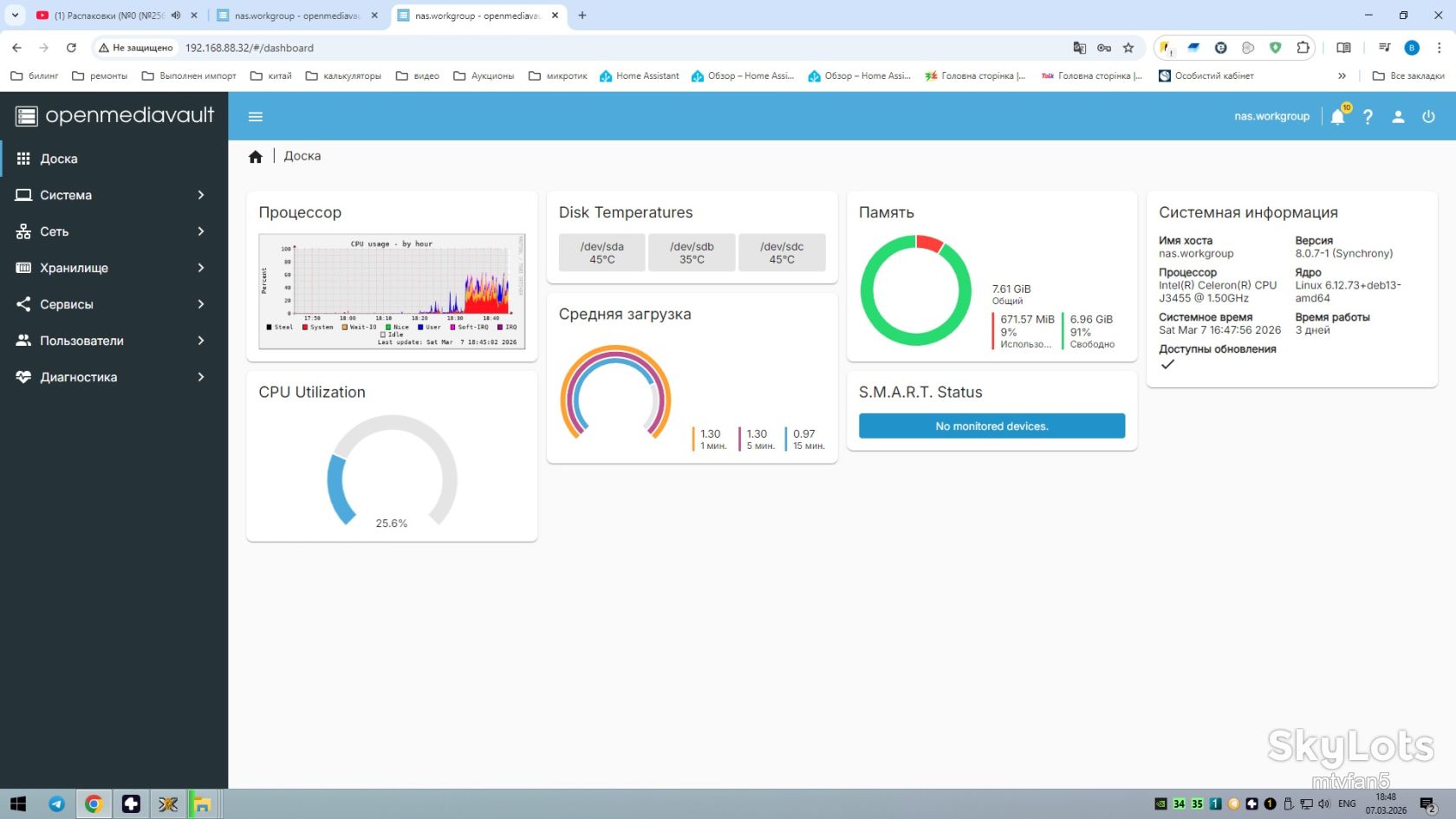The width and height of the screenshot is (1456, 819).
Task: Click the power icon in header
Action: click(x=1428, y=116)
